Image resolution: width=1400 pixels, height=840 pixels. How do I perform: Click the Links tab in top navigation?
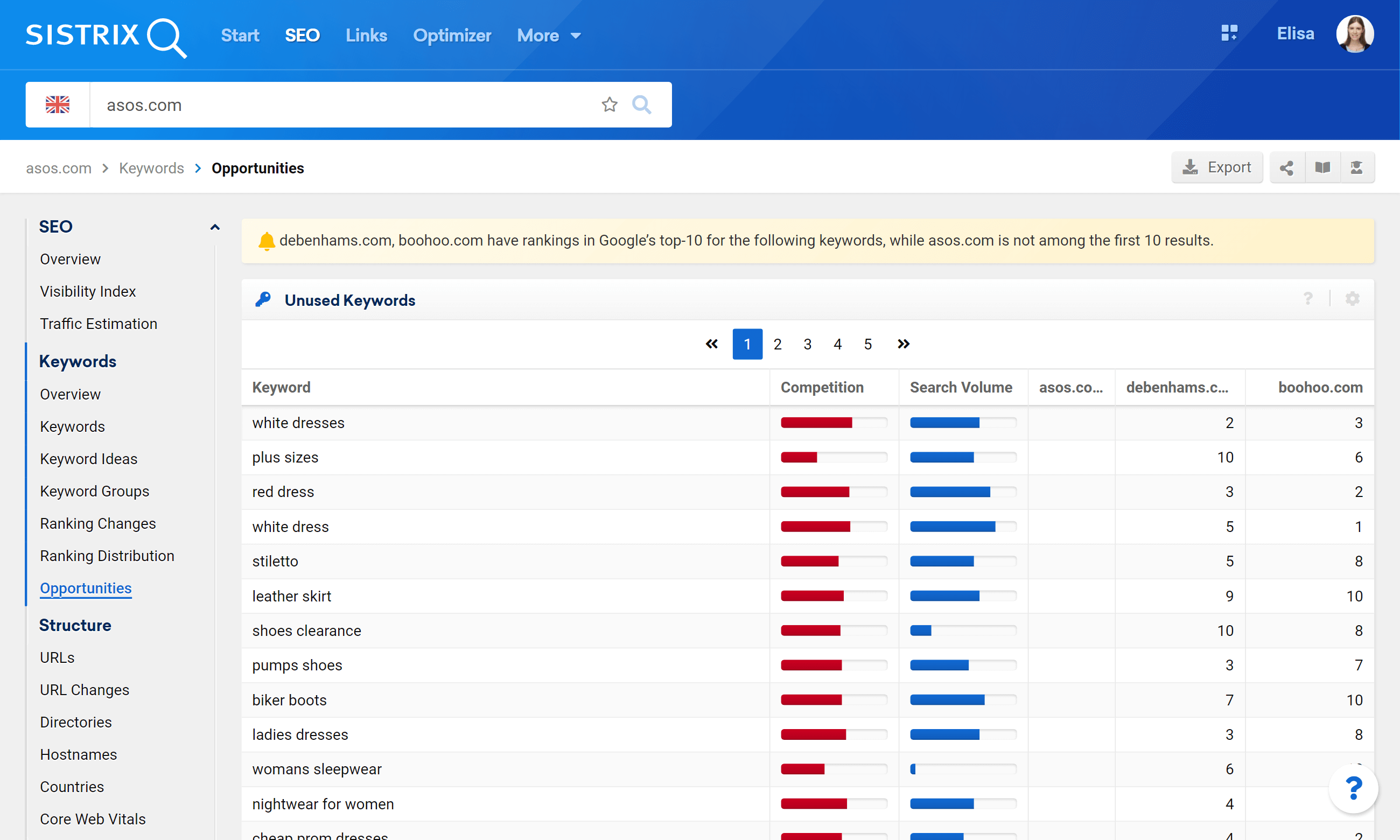click(367, 35)
